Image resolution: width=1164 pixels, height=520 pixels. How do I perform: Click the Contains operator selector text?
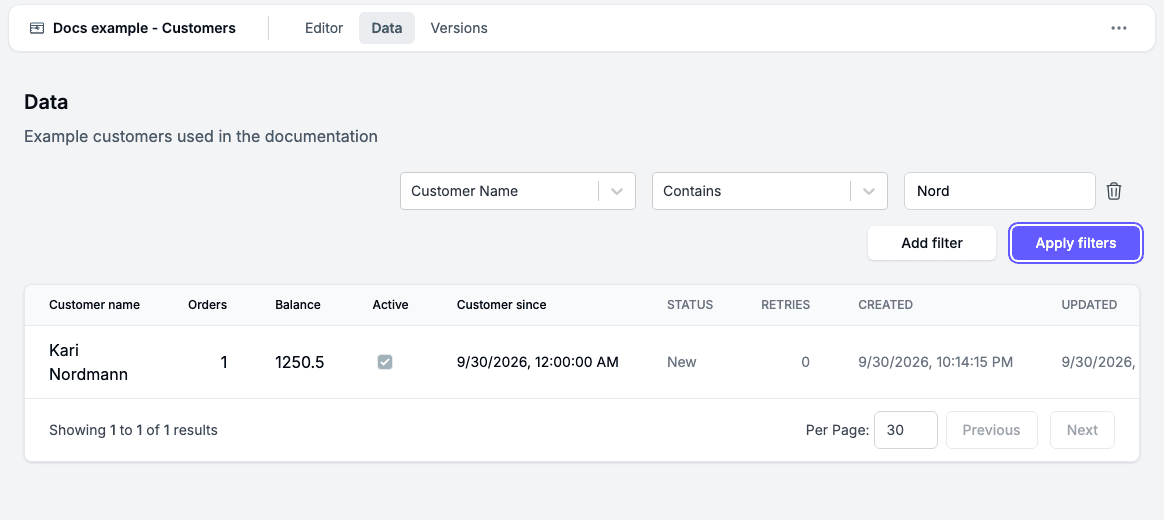(692, 191)
